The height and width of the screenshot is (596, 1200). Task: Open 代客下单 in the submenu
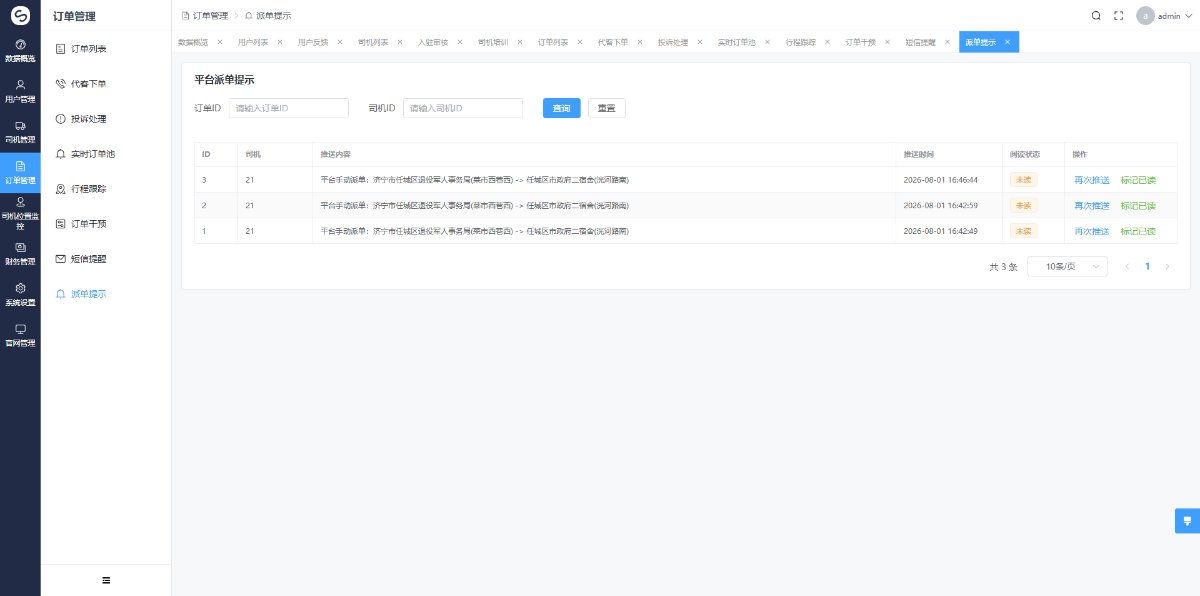click(x=106, y=83)
